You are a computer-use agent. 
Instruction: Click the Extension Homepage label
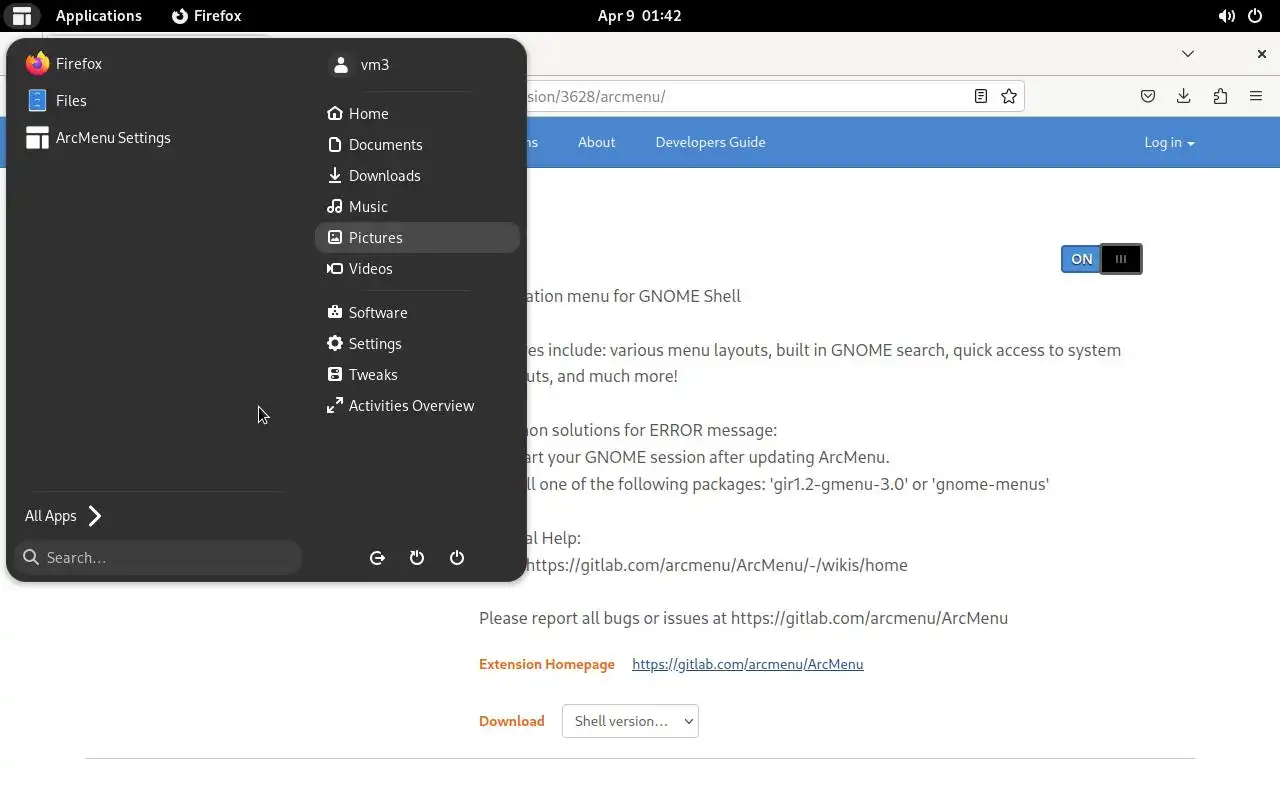click(547, 664)
